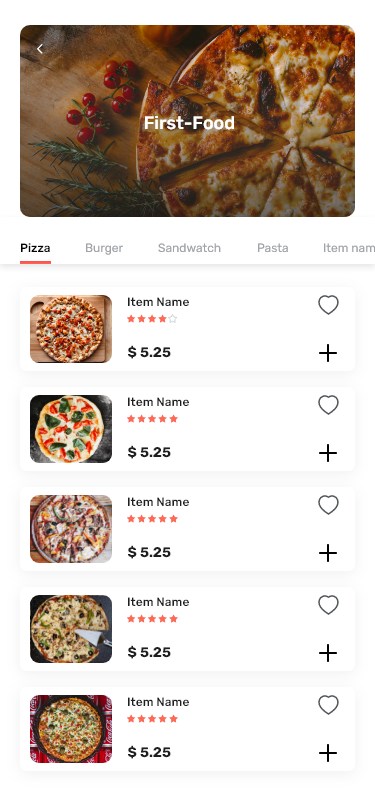
Task: Favorite the first pizza item with heart
Action: pyautogui.click(x=328, y=305)
